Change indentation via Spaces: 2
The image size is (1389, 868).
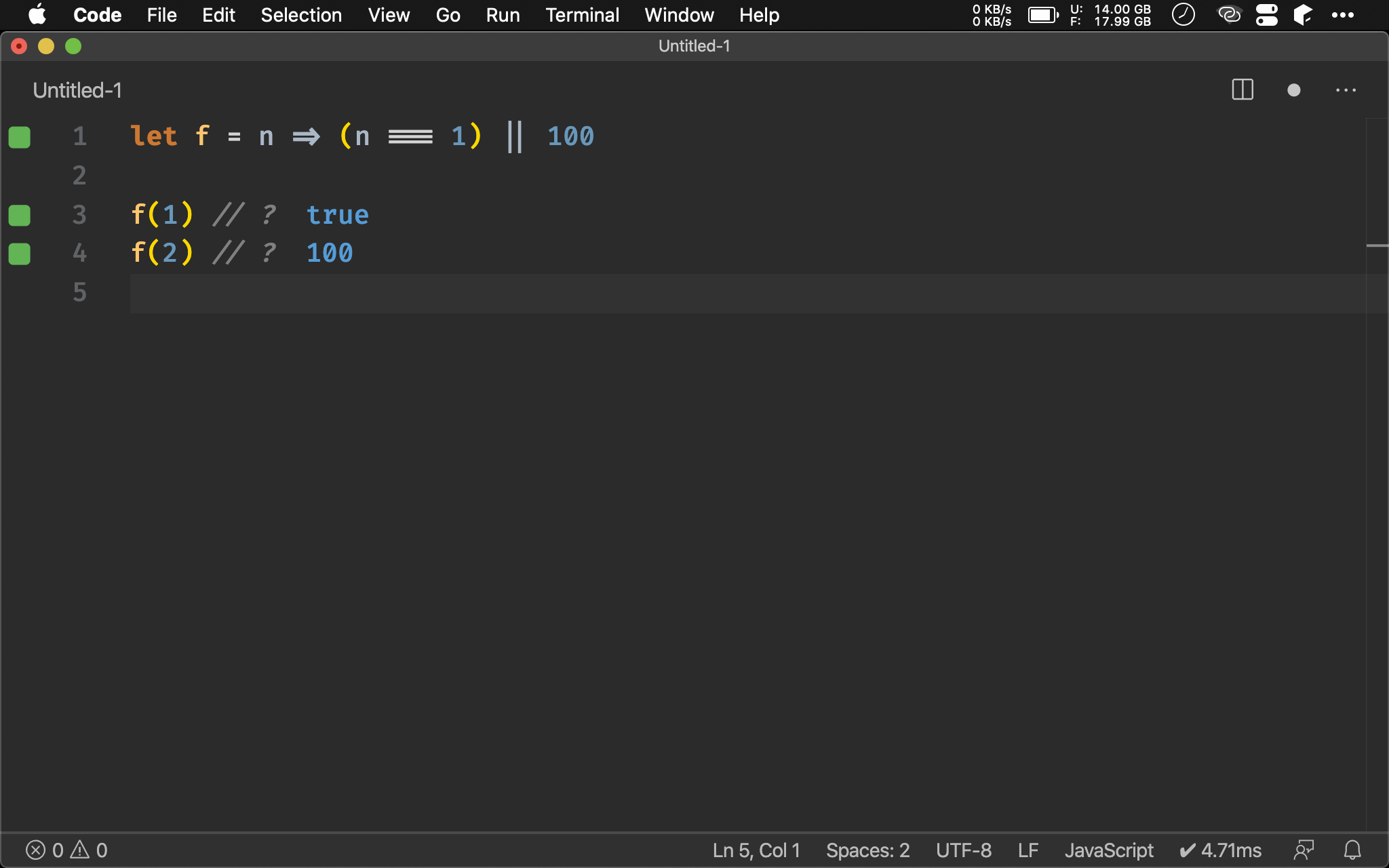(867, 850)
